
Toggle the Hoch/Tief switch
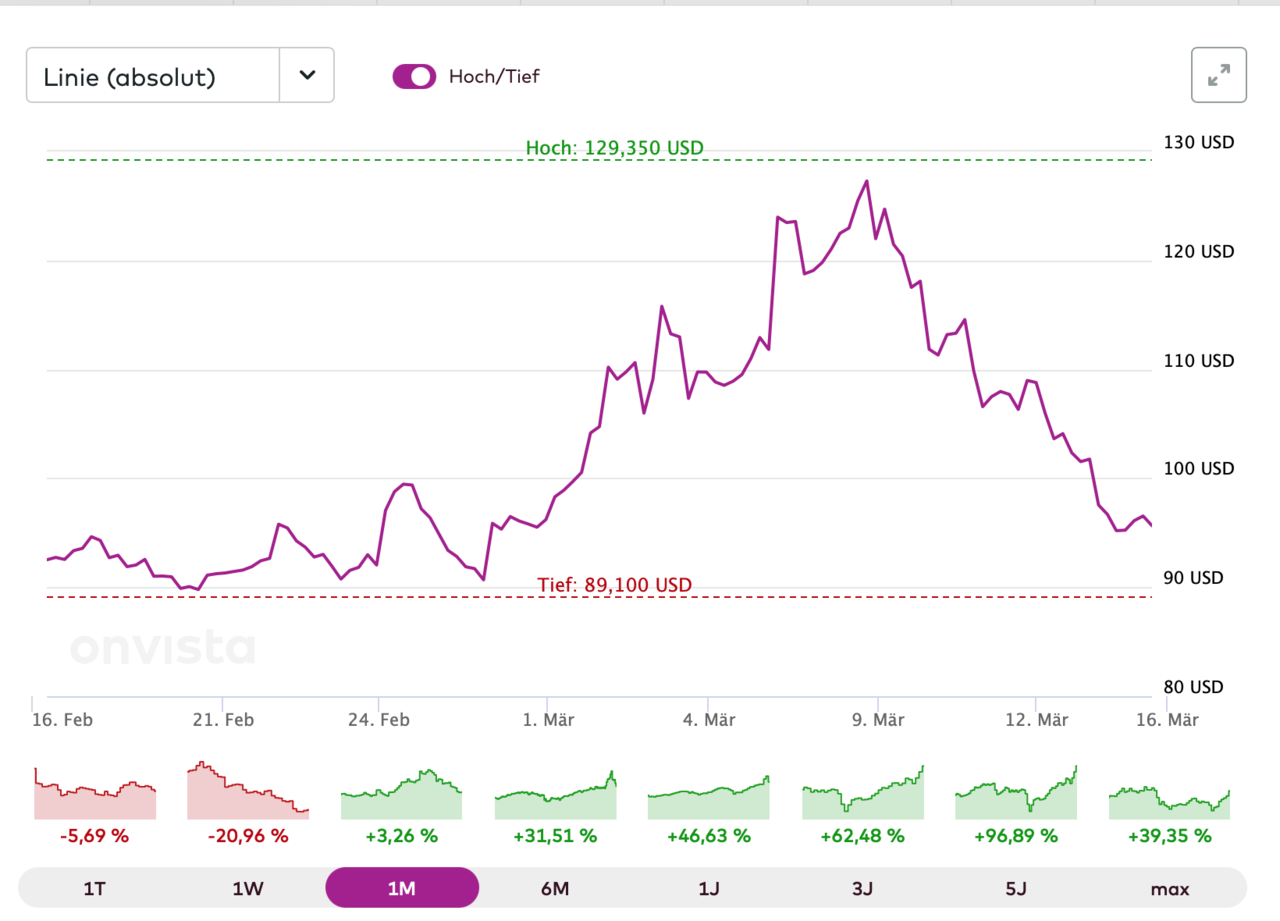pyautogui.click(x=414, y=76)
